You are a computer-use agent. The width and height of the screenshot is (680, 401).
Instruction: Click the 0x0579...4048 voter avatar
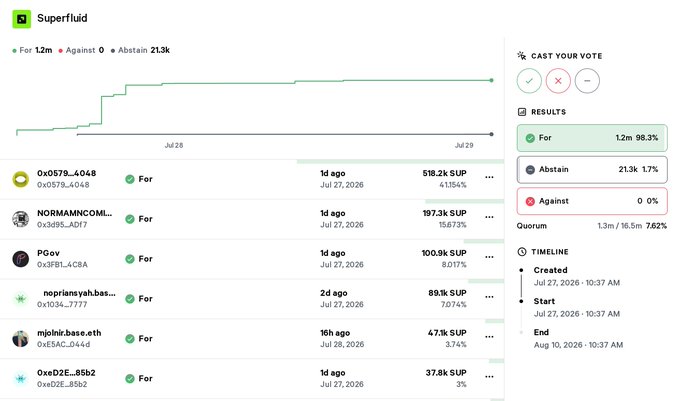coord(20,179)
